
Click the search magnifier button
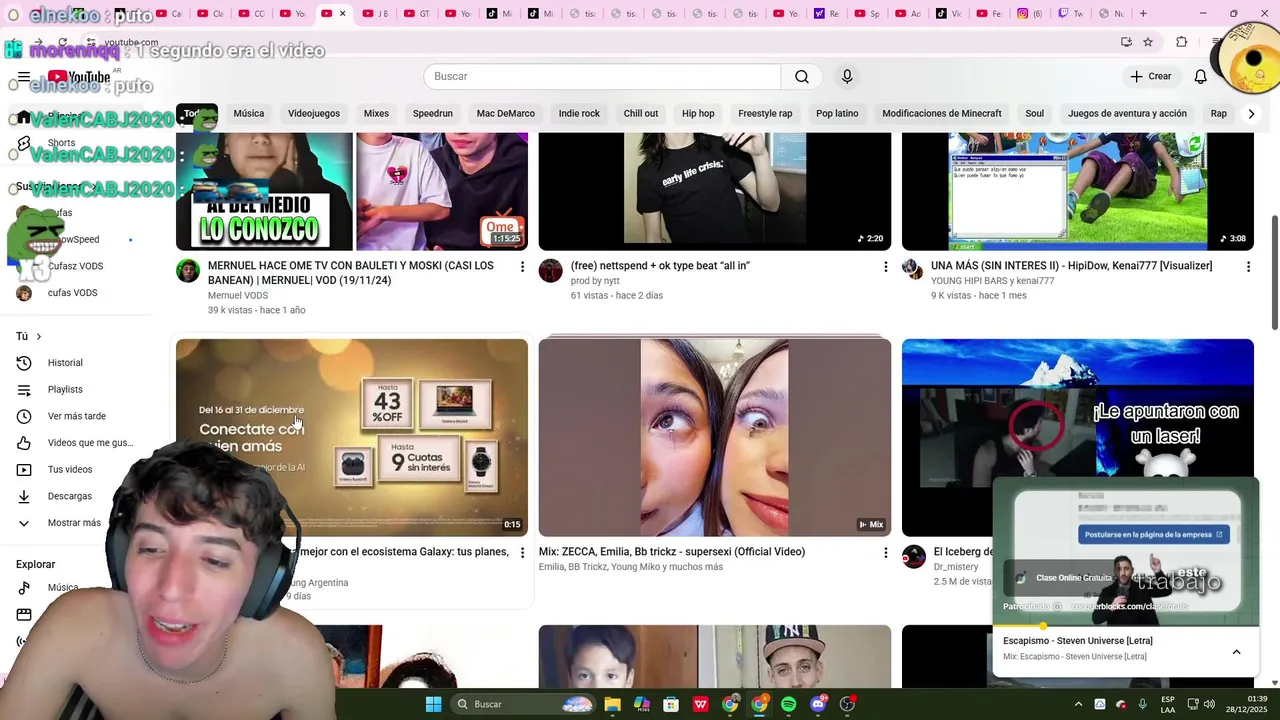pyautogui.click(x=802, y=77)
